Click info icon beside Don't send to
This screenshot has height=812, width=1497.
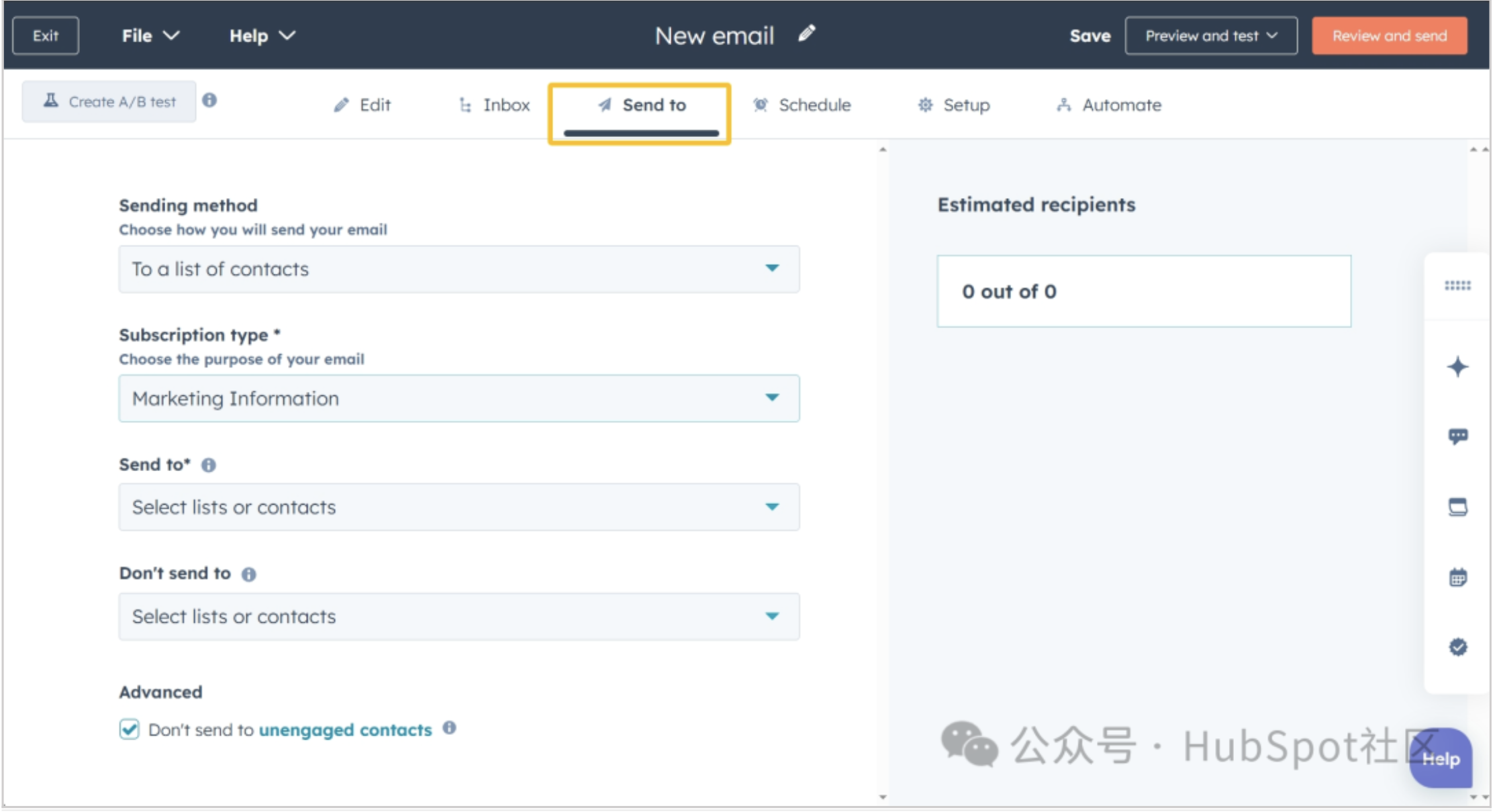coord(248,574)
